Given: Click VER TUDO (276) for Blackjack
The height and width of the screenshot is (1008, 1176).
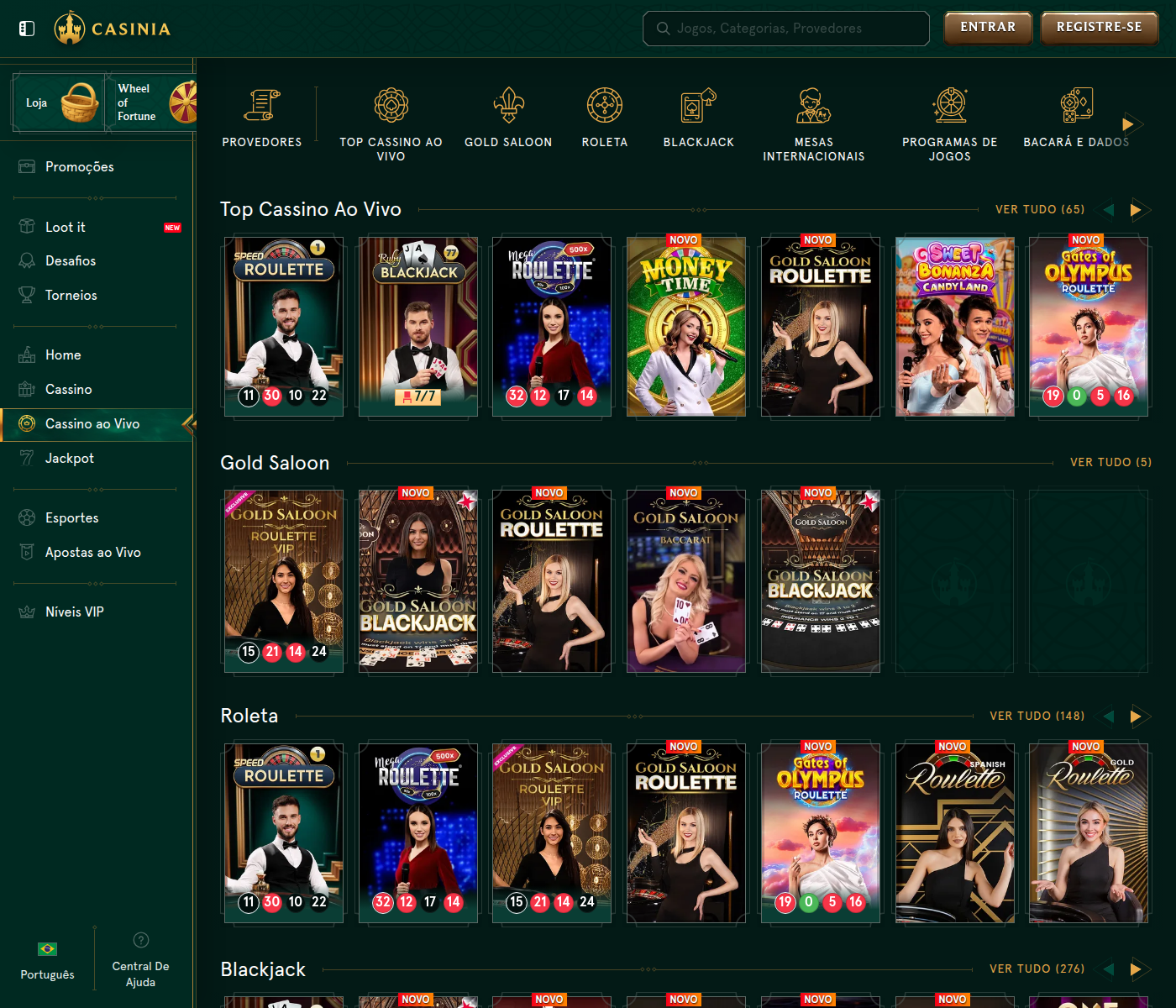Looking at the screenshot, I should point(1037,969).
